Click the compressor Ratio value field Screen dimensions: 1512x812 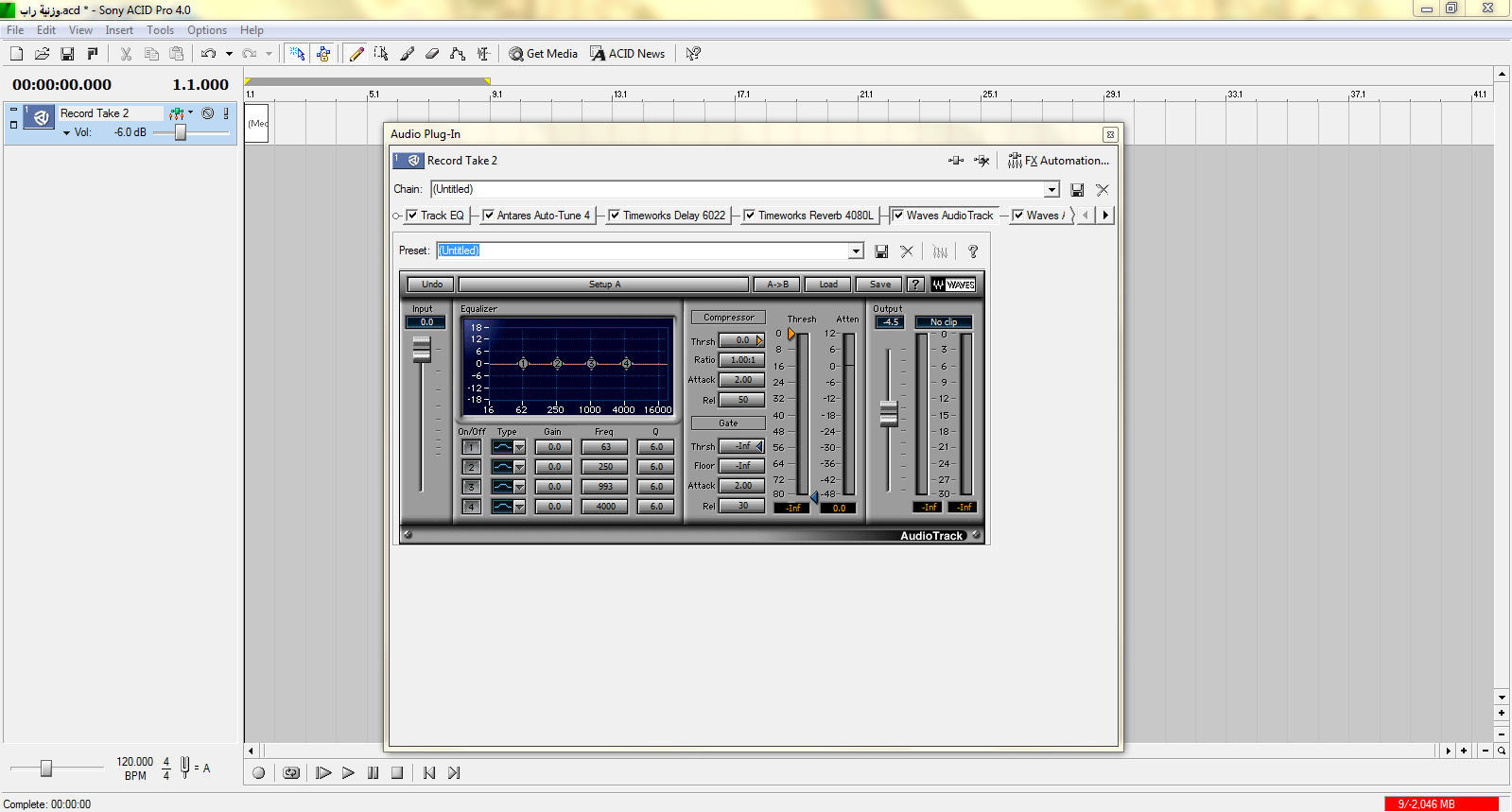pyautogui.click(x=742, y=360)
